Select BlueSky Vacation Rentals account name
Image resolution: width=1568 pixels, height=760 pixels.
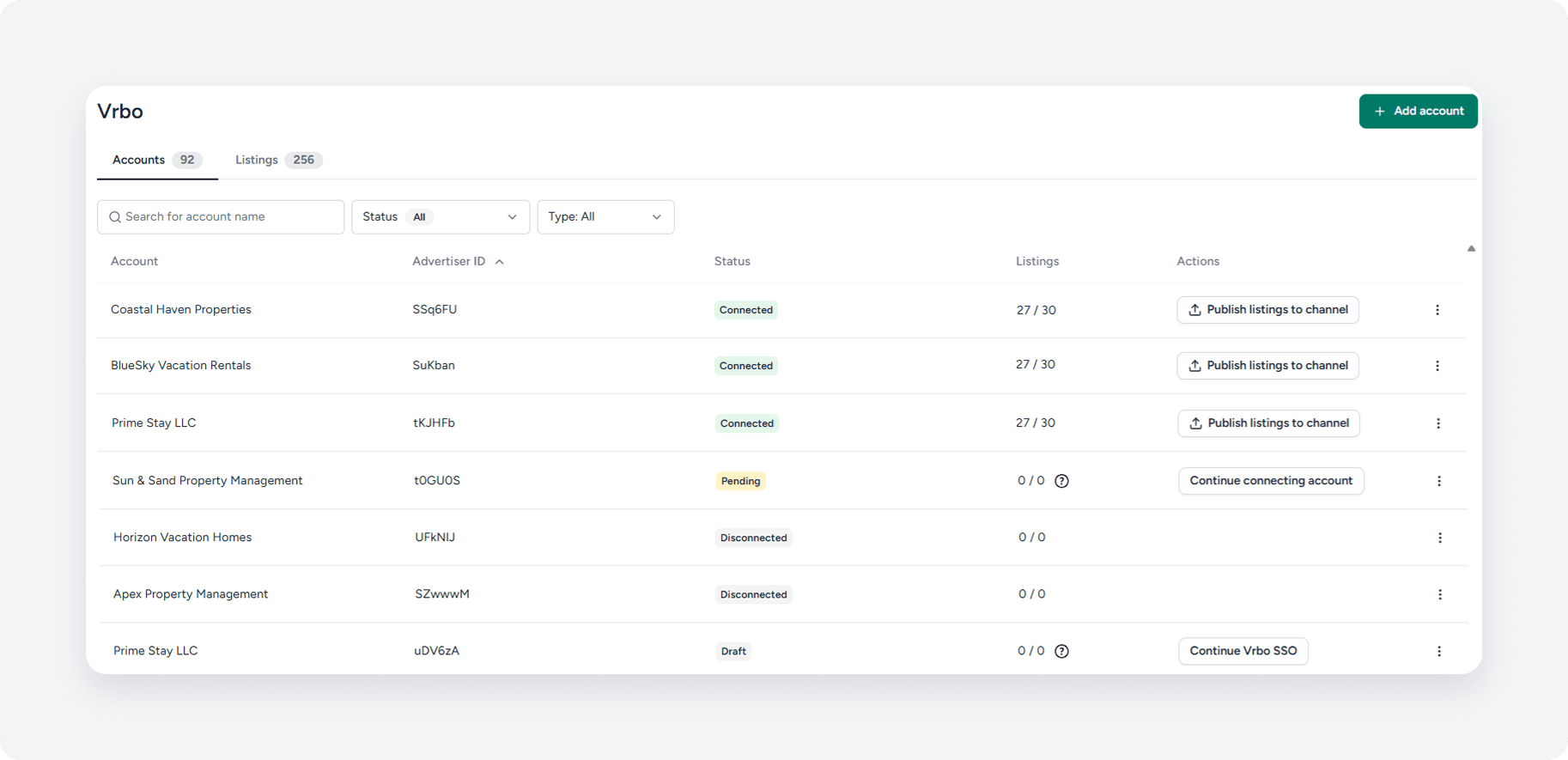pyautogui.click(x=181, y=365)
